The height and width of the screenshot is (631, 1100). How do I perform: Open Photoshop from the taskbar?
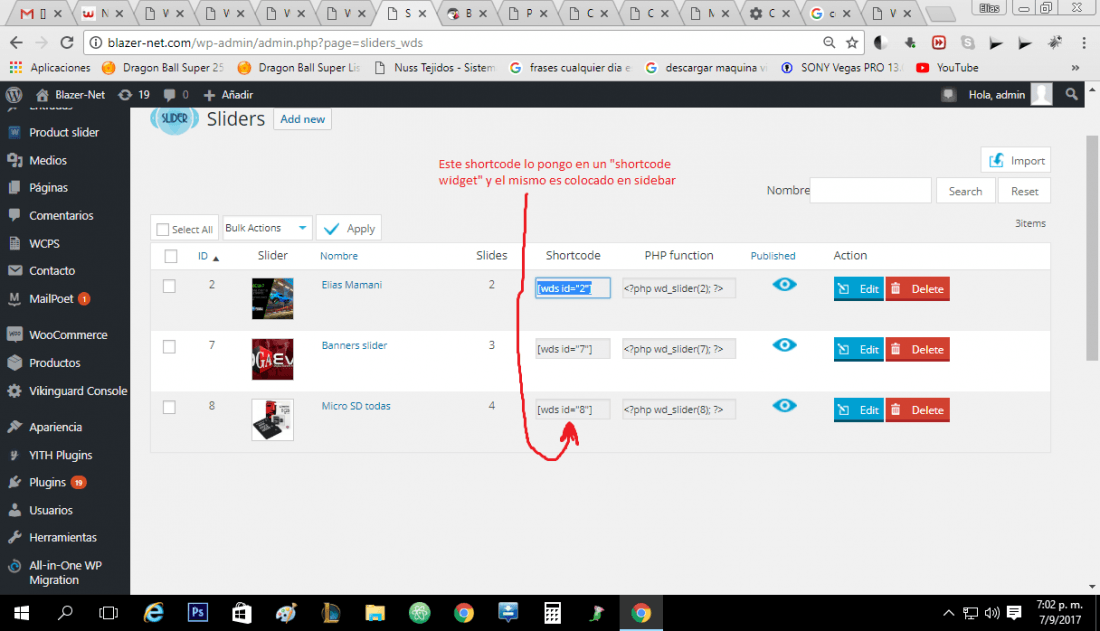[x=198, y=613]
